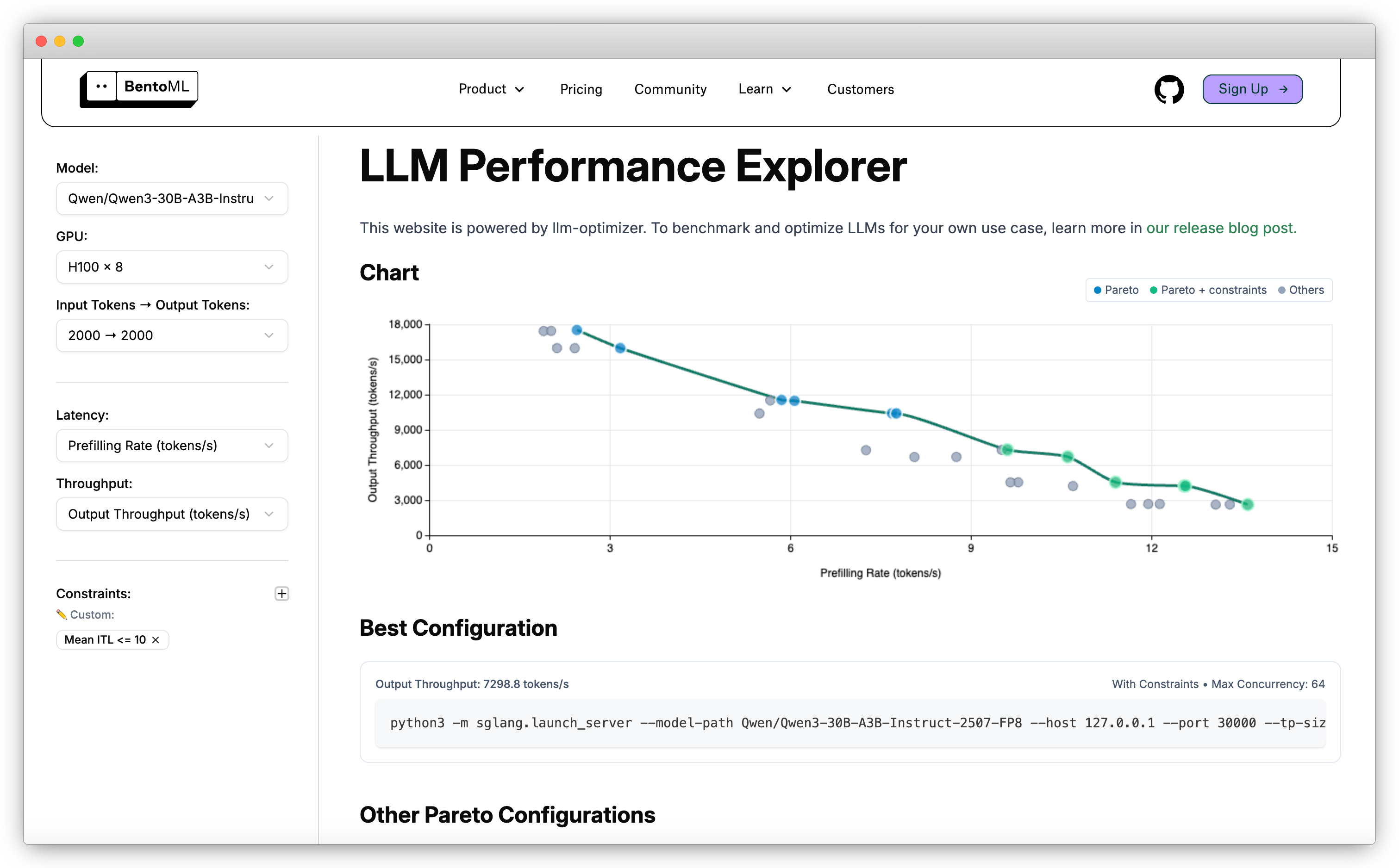This screenshot has width=1399, height=868.
Task: Change GPU from the "H100 × 8" dropdown
Action: 171,267
